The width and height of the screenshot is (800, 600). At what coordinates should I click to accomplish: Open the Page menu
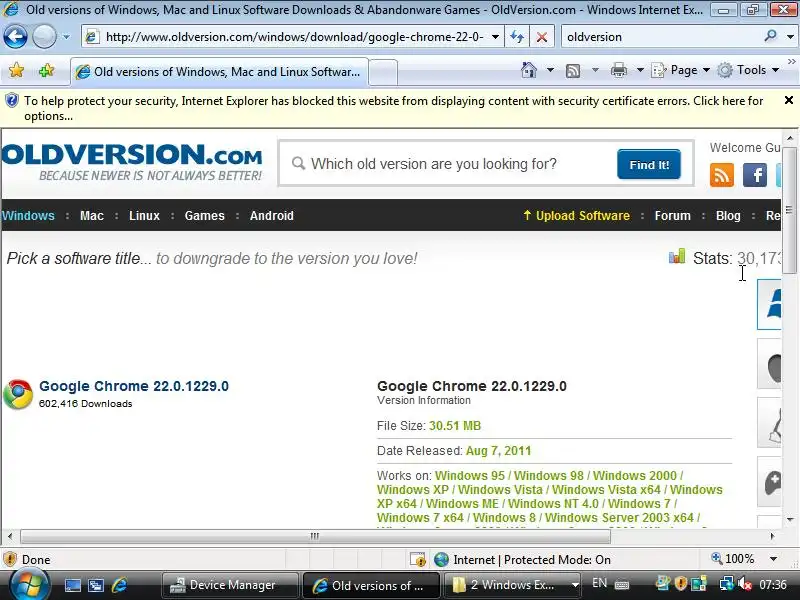coord(681,70)
